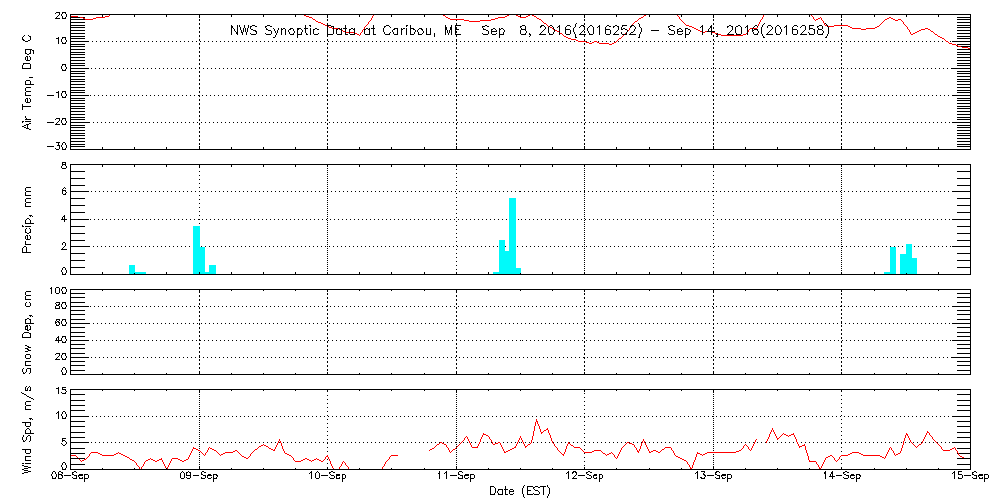Click the tallest precipitation bar on 11-Sep

[512, 235]
